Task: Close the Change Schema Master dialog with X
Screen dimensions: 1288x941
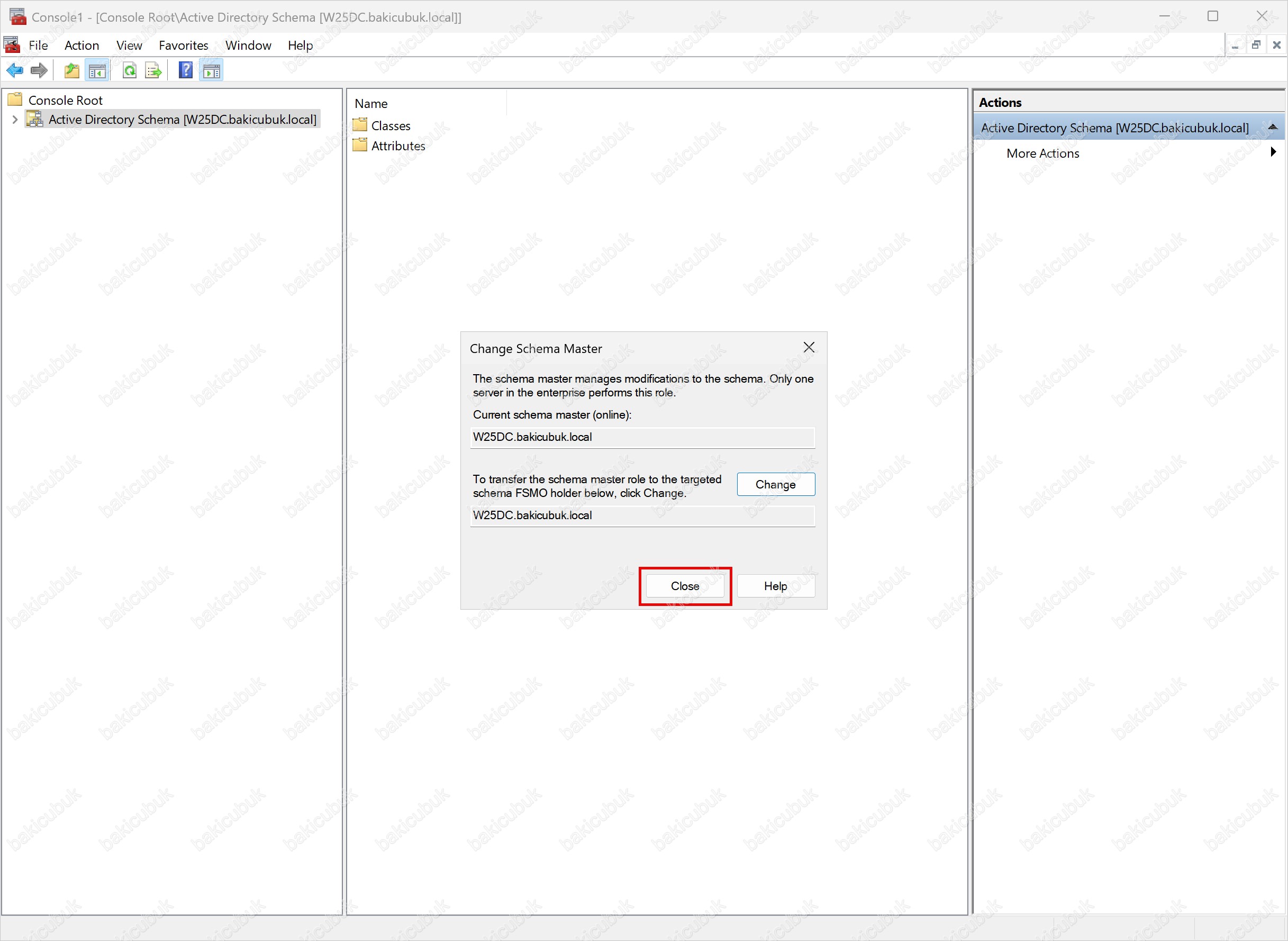Action: pos(809,348)
